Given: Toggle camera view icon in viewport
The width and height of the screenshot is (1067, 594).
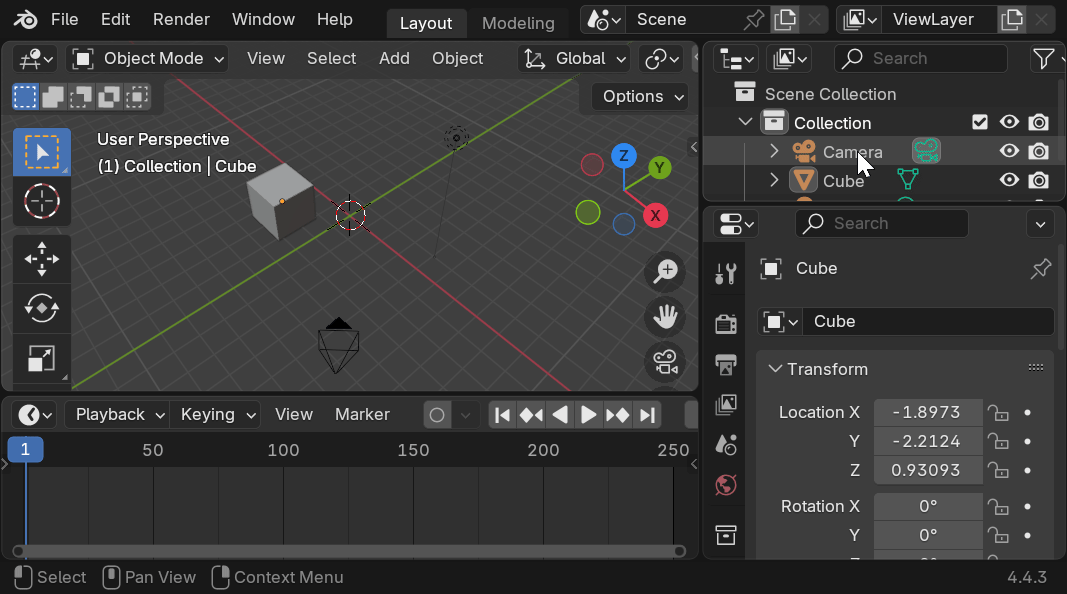Looking at the screenshot, I should coord(665,362).
